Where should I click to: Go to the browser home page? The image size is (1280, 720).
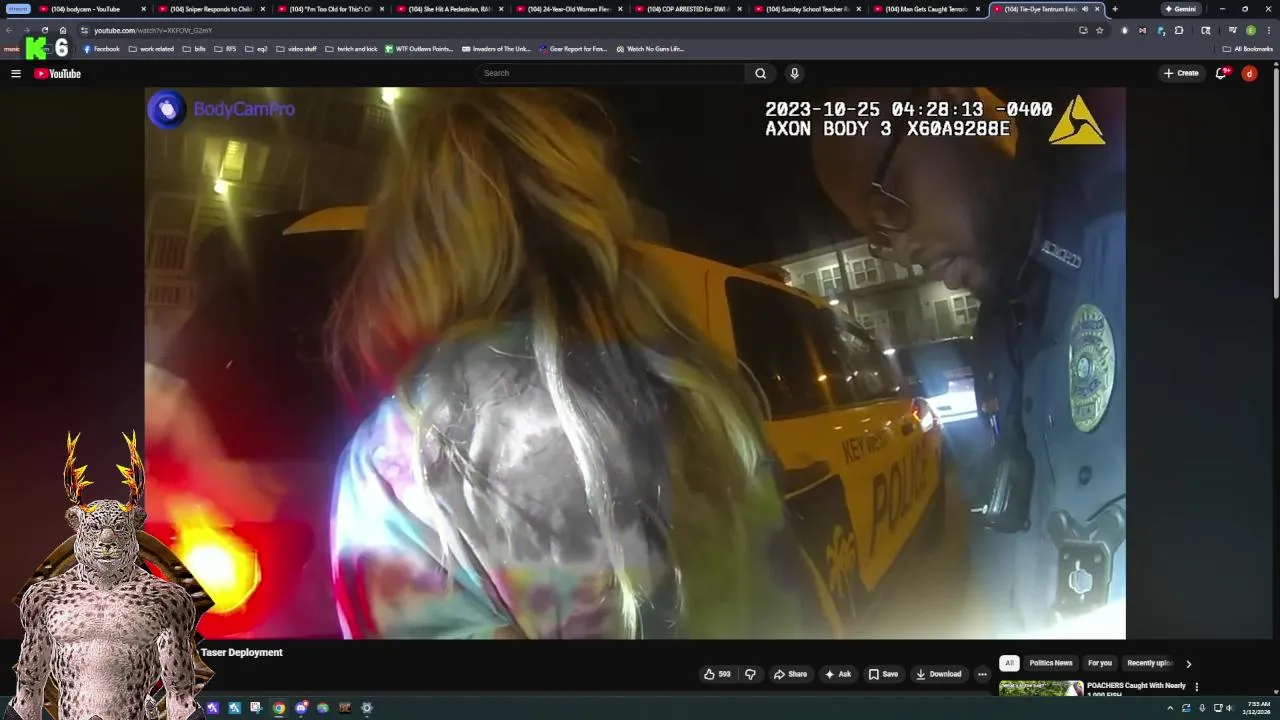tap(62, 30)
